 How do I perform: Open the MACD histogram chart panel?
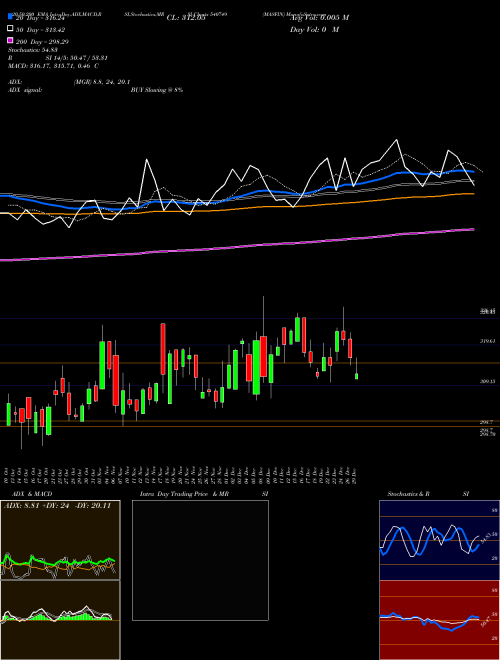[60, 620]
